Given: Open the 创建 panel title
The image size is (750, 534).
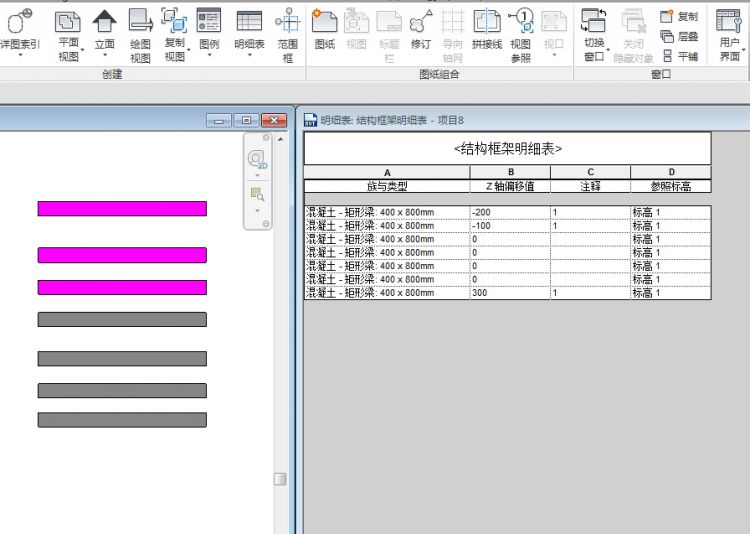Looking at the screenshot, I should coord(112,74).
